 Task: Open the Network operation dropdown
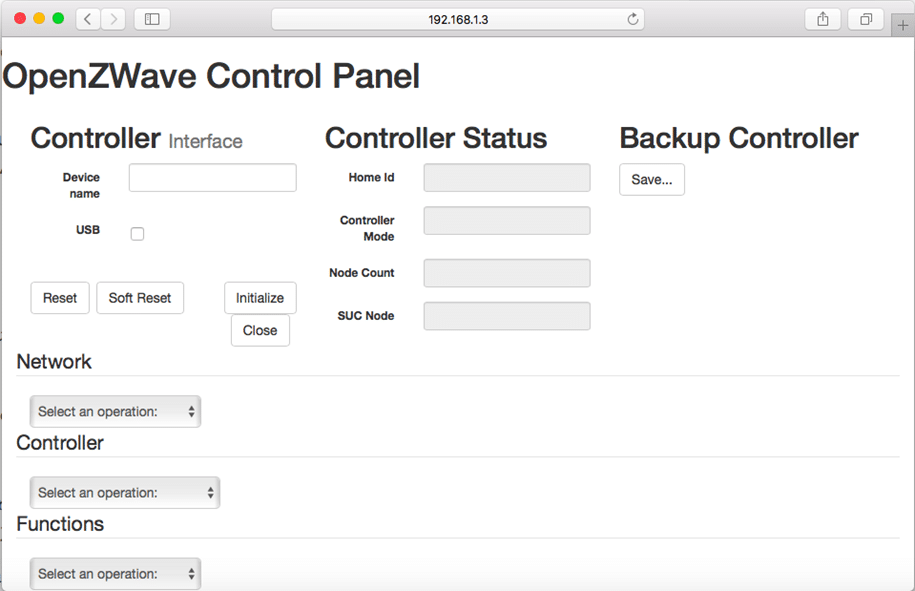(x=116, y=411)
